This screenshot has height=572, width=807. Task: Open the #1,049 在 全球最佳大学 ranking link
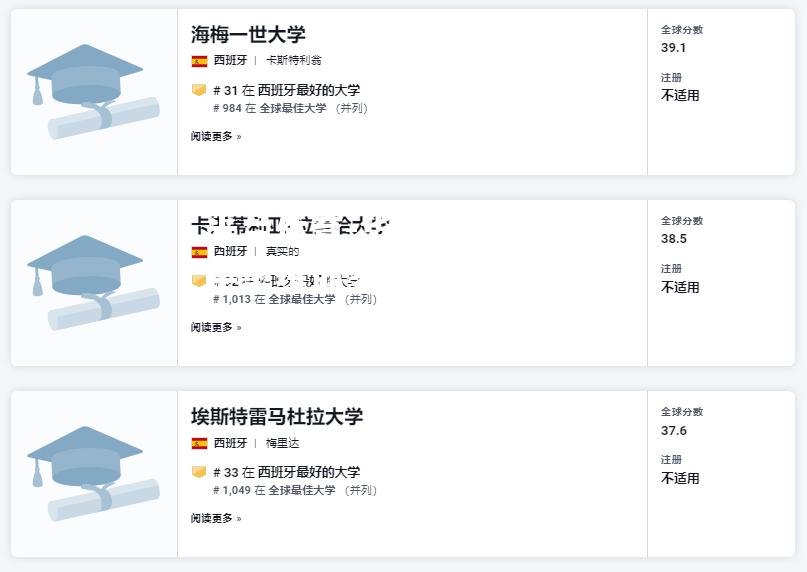pyautogui.click(x=295, y=490)
